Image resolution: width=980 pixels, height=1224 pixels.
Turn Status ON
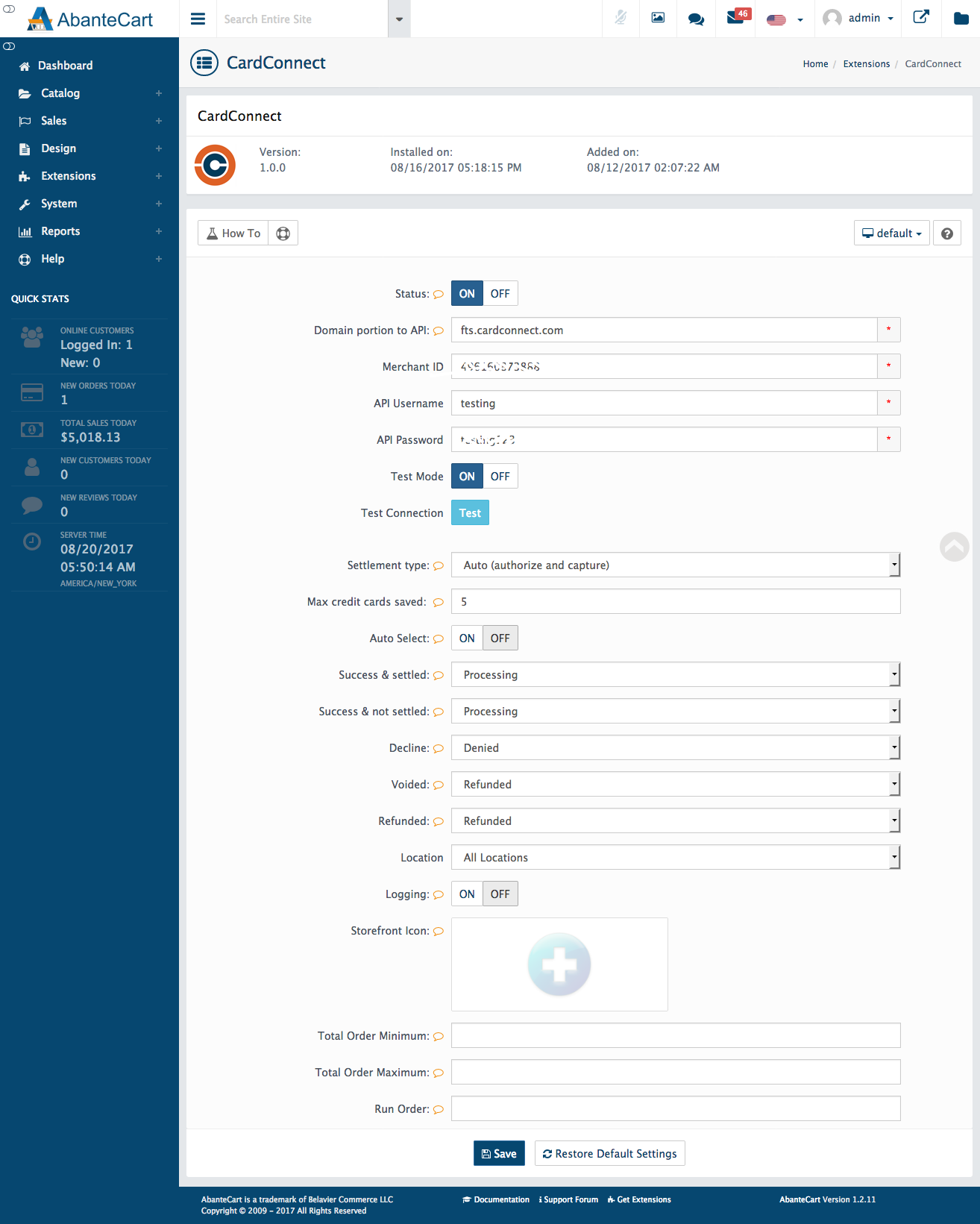point(467,294)
